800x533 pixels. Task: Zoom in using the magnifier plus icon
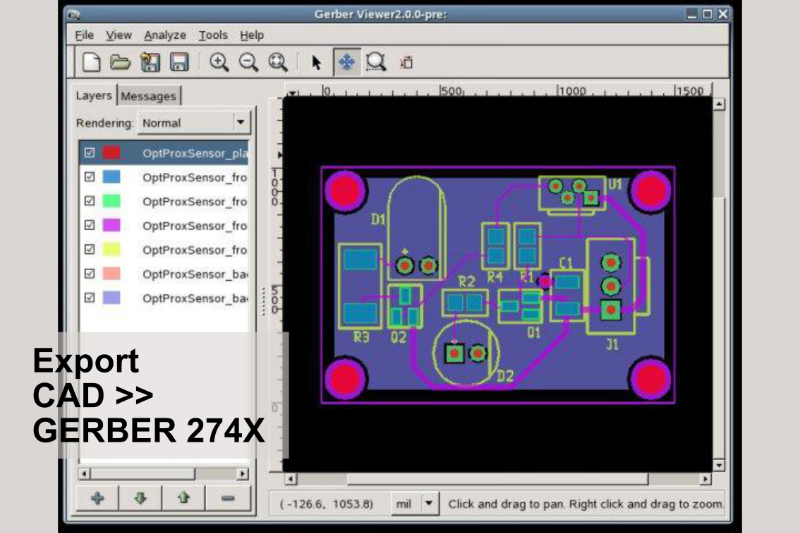tap(219, 62)
